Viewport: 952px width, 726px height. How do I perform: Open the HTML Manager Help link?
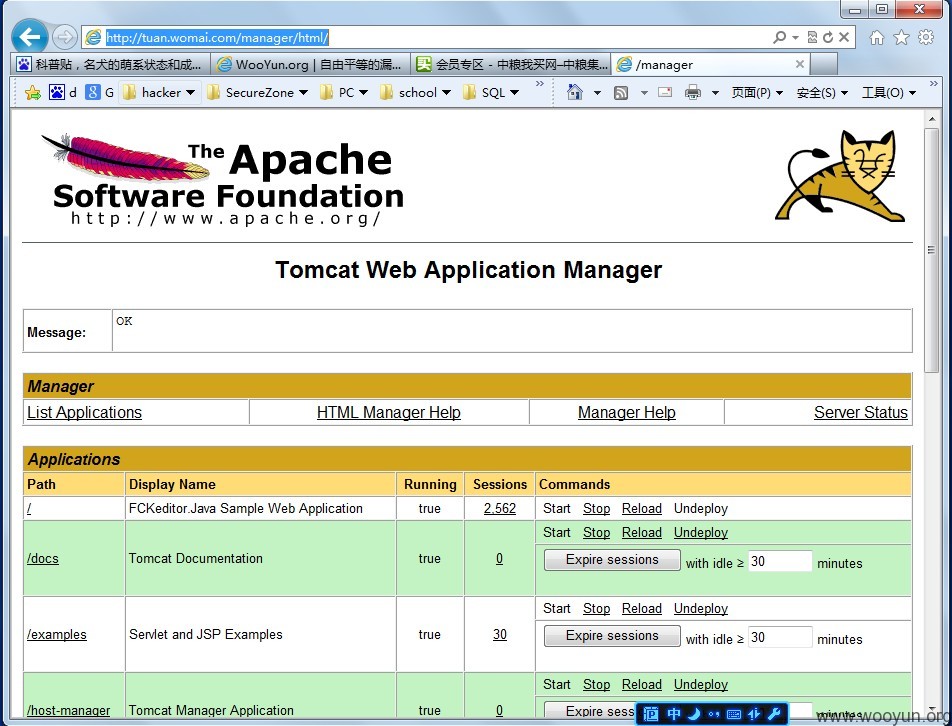coord(389,412)
